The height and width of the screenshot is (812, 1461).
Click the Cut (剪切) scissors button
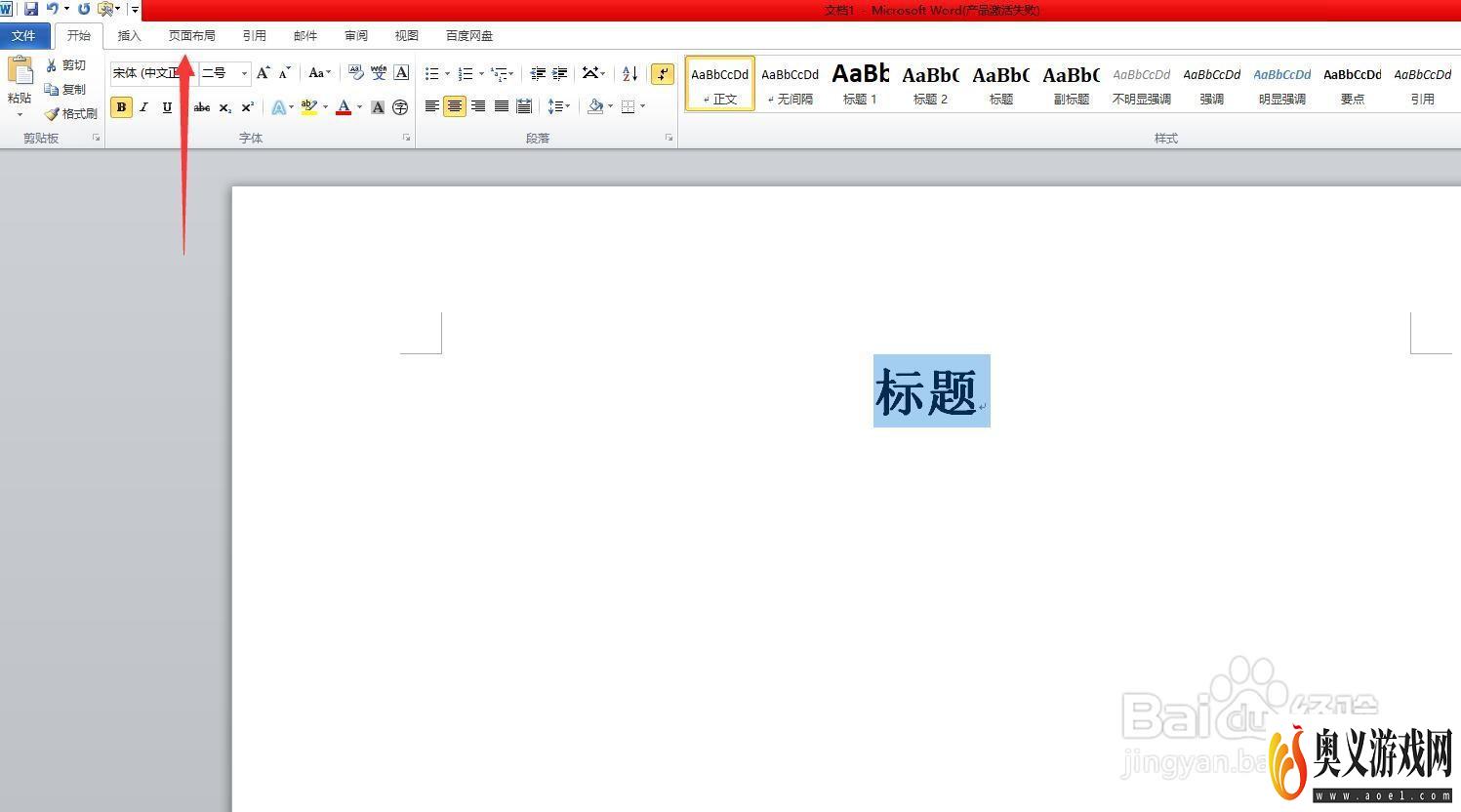[x=65, y=65]
